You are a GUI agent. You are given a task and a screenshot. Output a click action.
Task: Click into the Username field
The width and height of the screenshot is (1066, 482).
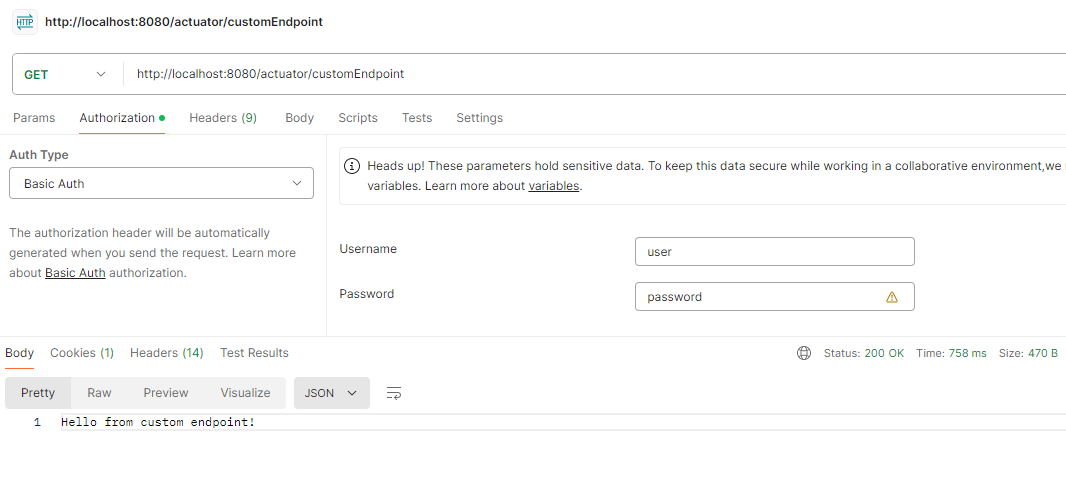pos(774,252)
